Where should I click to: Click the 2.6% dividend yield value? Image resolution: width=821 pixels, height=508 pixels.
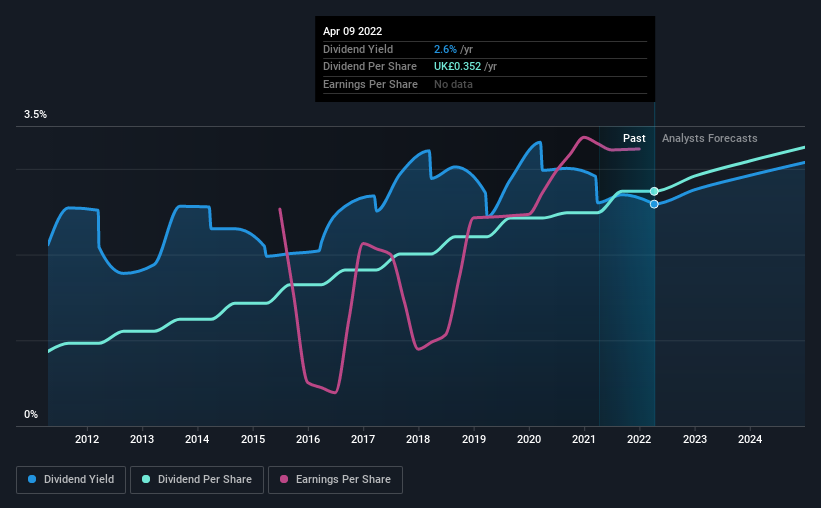(x=445, y=49)
